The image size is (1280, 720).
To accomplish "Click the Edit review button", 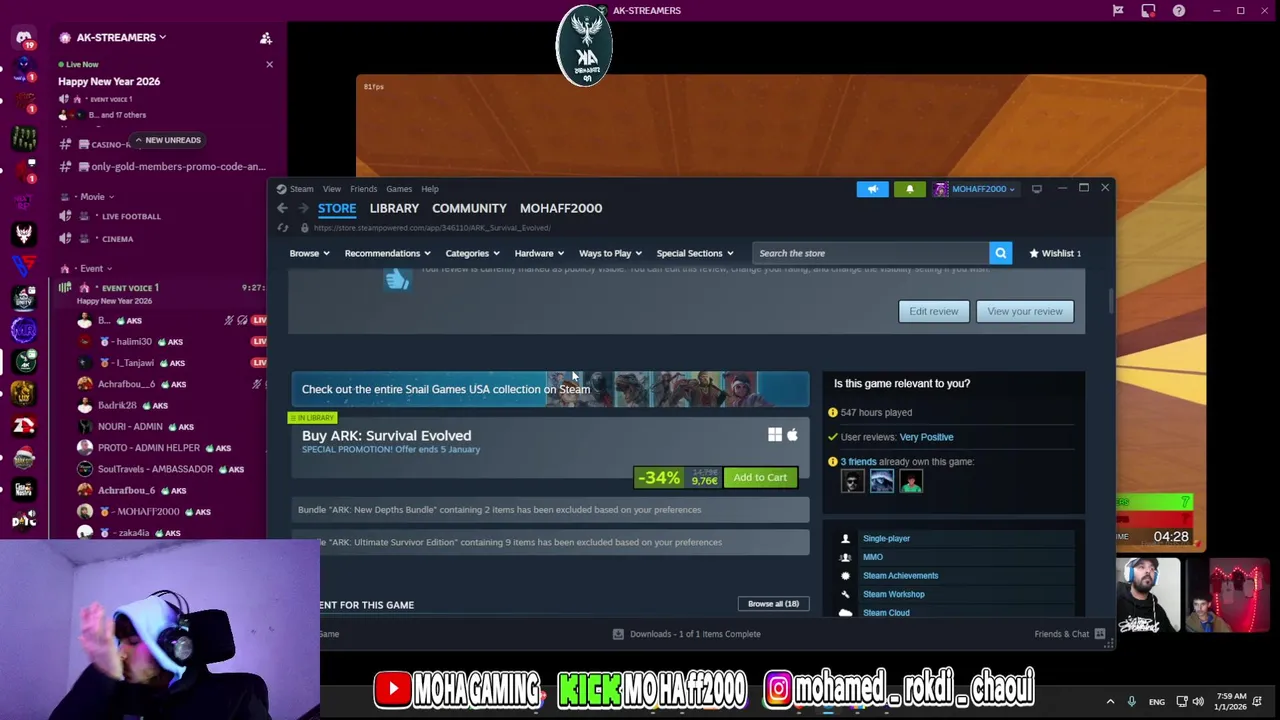I will click(933, 311).
